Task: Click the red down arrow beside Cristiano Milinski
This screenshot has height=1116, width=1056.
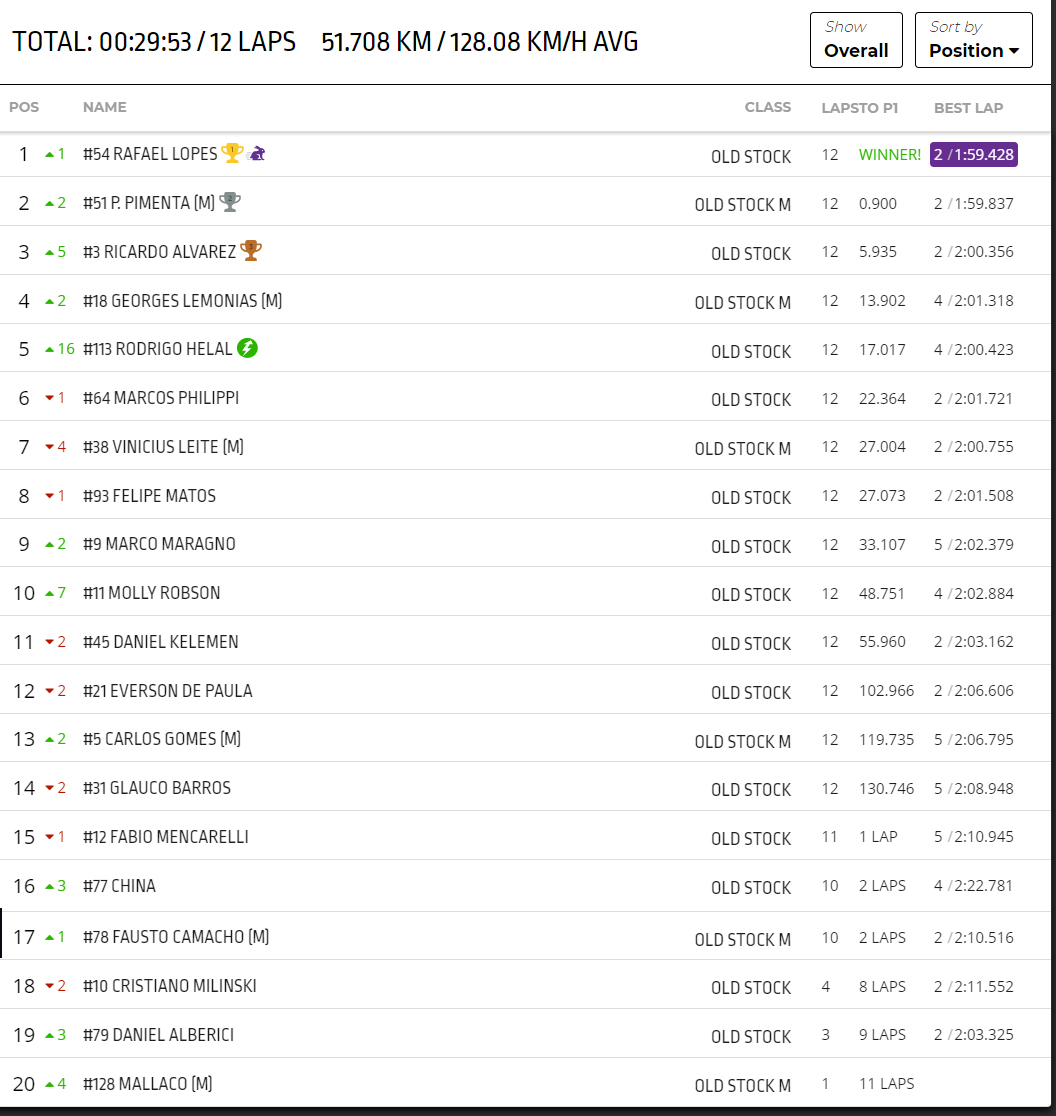Action: [50, 987]
